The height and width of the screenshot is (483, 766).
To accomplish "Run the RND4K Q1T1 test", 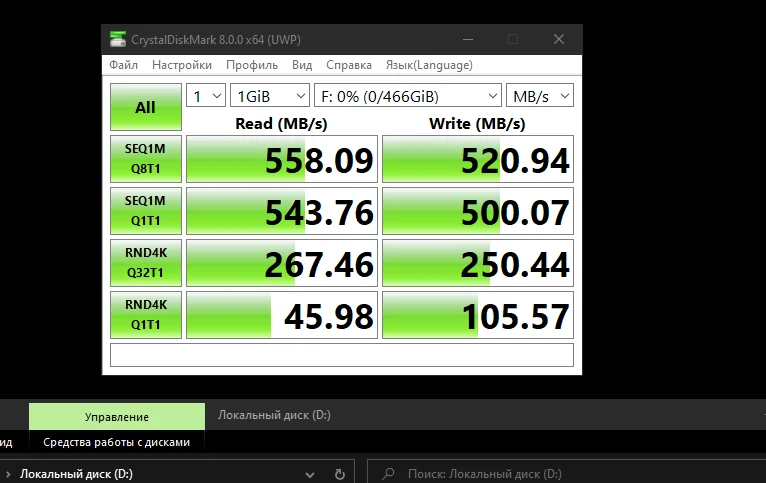I will tap(146, 315).
